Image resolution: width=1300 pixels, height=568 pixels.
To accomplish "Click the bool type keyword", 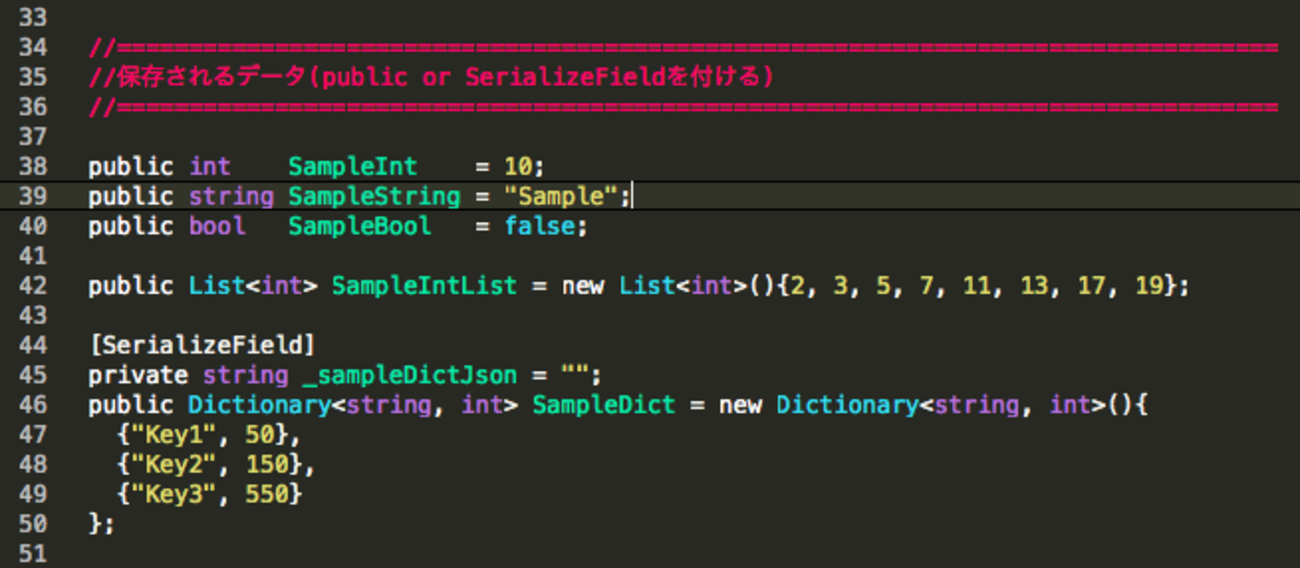I will pyautogui.click(x=217, y=226).
